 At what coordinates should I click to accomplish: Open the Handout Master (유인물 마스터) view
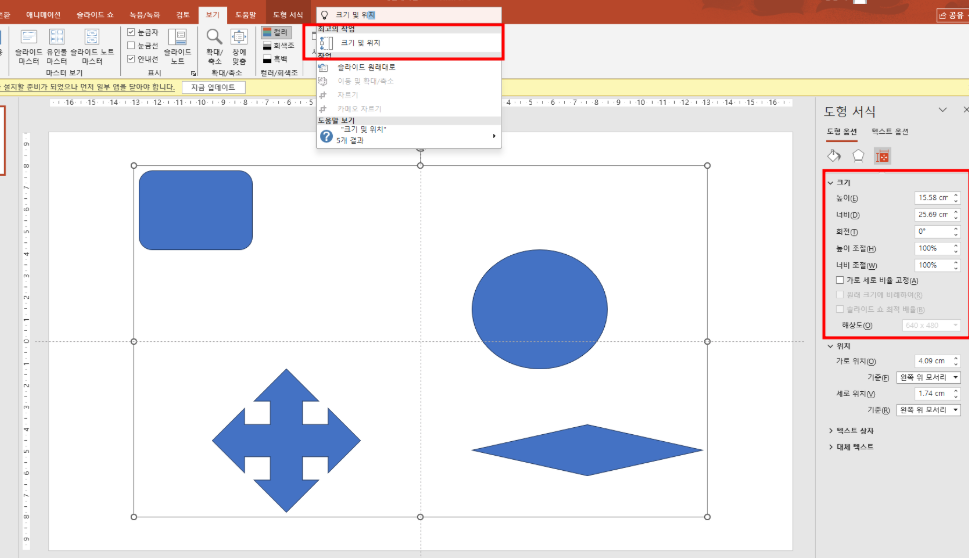(x=57, y=46)
